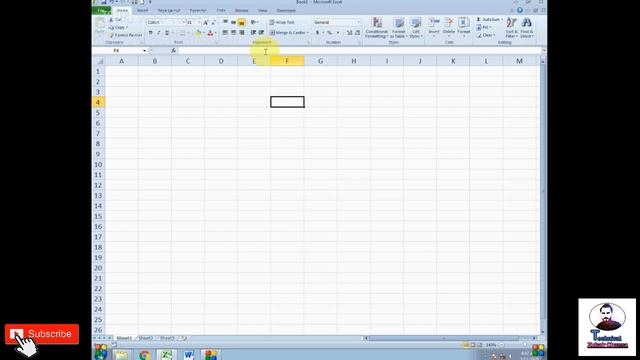This screenshot has width=640, height=360.
Task: Click the formula bar input field
Action: 360,51
